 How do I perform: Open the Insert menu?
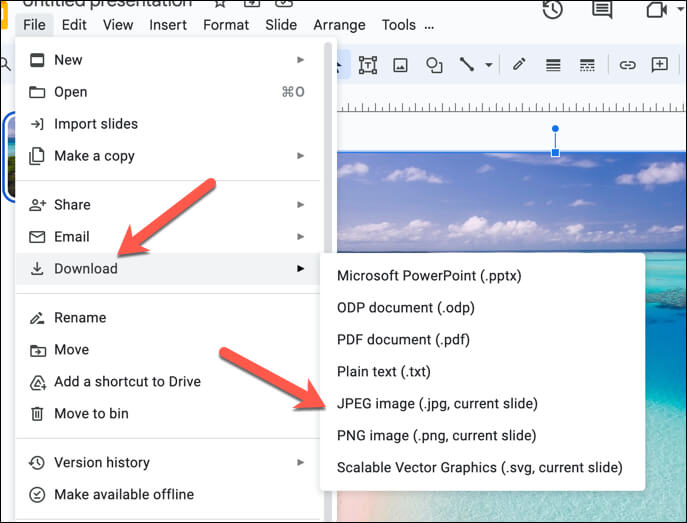(168, 25)
